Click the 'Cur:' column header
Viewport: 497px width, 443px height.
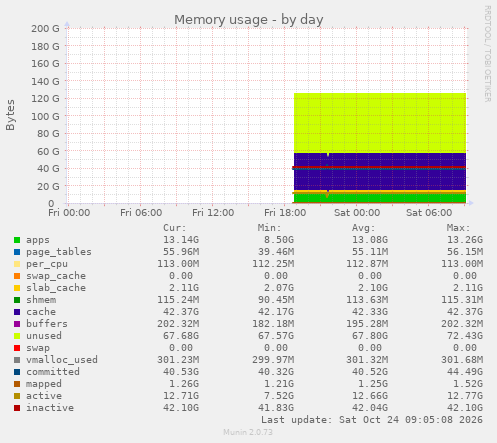pyautogui.click(x=175, y=228)
